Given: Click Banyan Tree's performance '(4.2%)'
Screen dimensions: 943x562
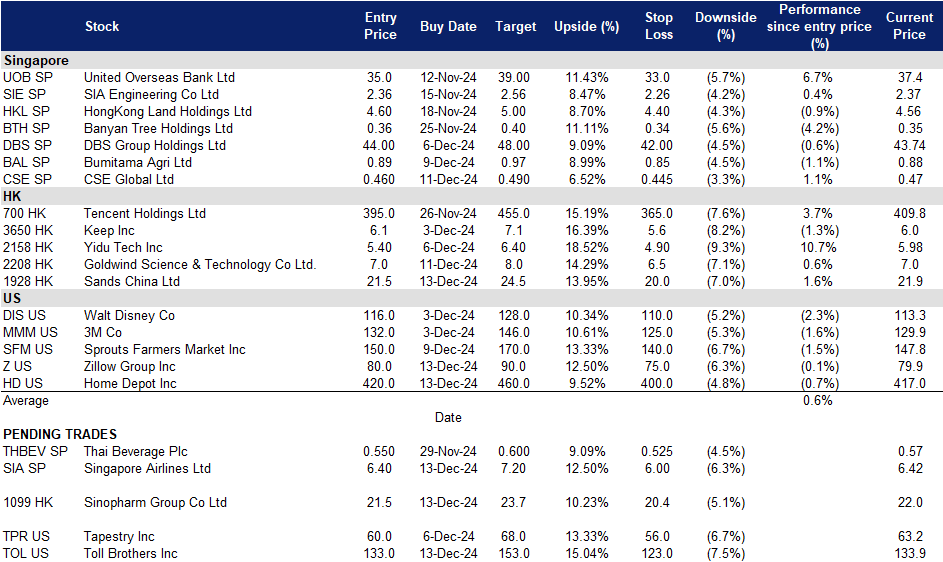Looking at the screenshot, I should (819, 128).
